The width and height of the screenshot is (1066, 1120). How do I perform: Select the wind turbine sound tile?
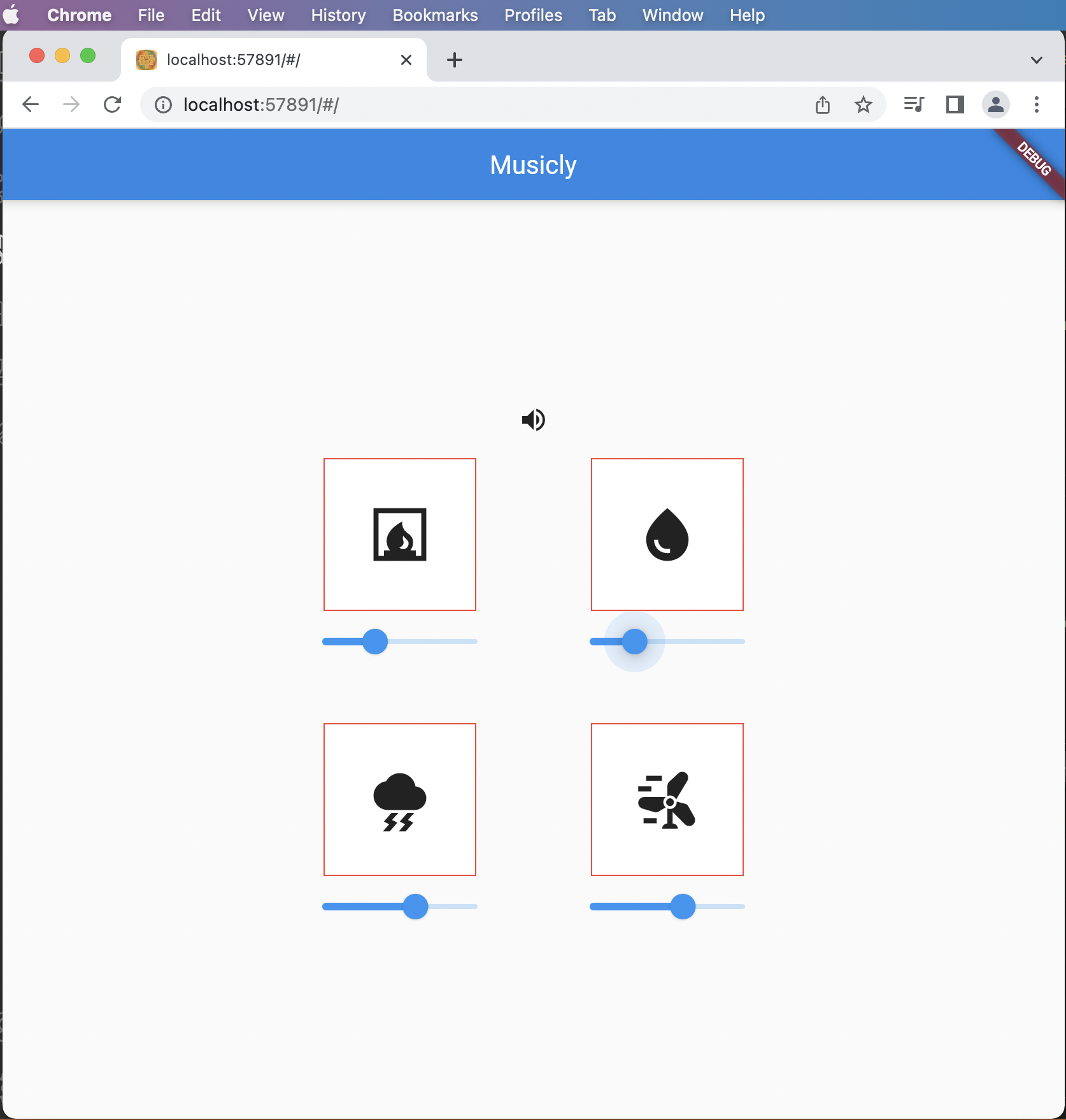click(x=667, y=800)
